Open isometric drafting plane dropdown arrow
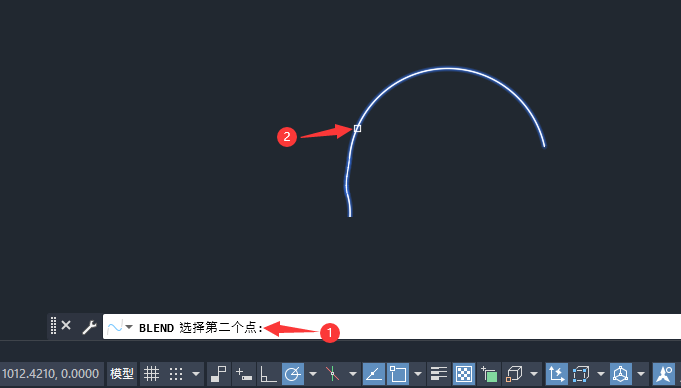681x388 pixels. (353, 374)
